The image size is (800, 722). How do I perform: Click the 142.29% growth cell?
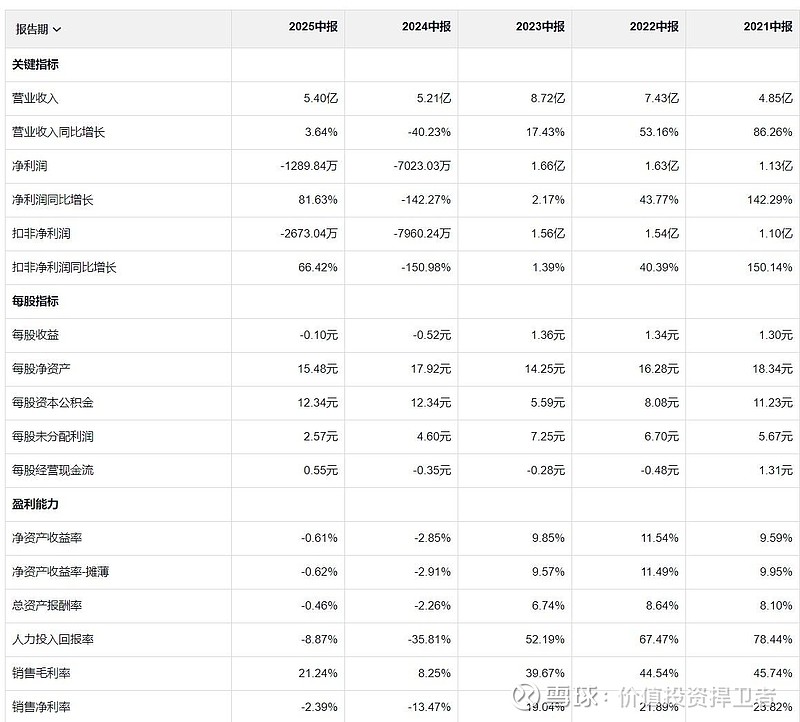tap(769, 200)
